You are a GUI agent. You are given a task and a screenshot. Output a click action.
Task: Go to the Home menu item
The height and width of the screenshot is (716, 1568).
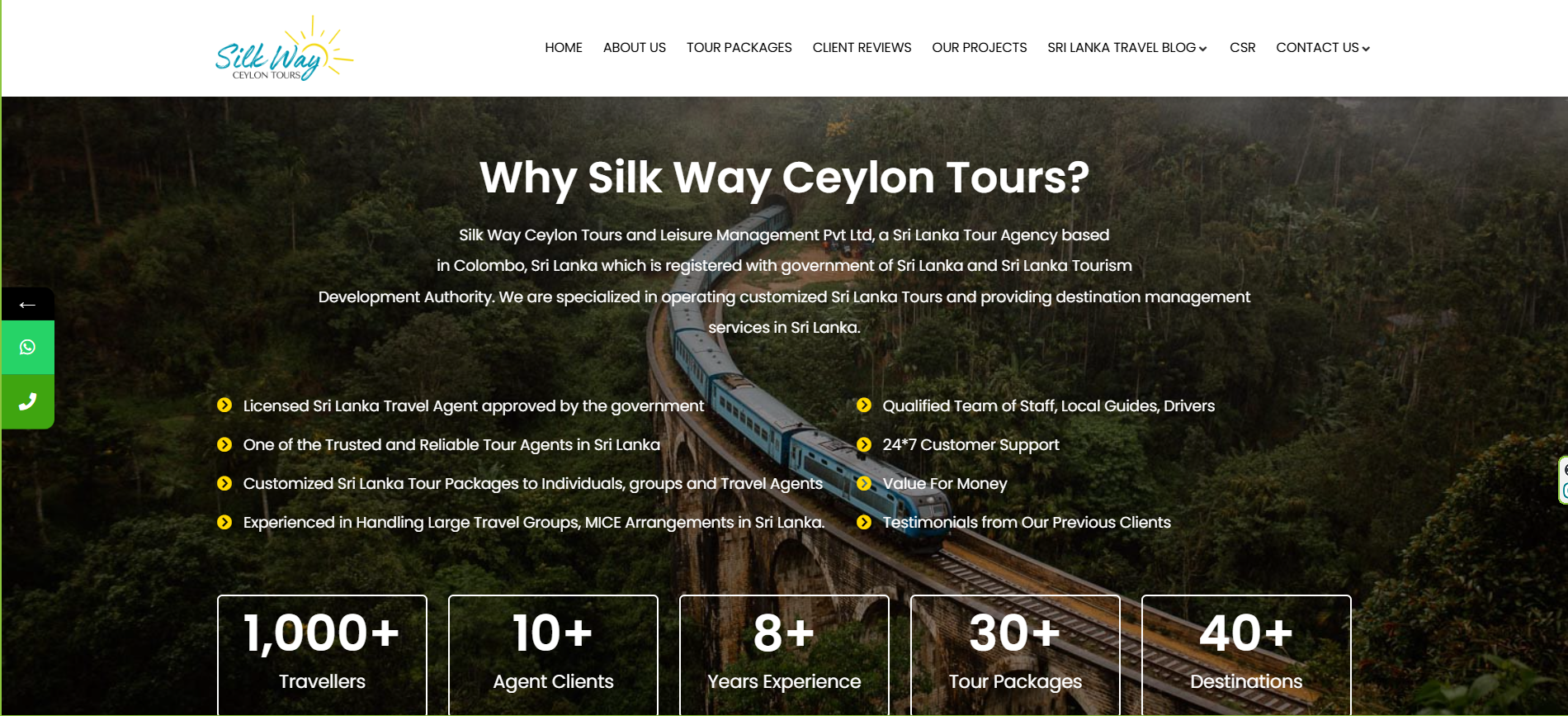pos(564,48)
